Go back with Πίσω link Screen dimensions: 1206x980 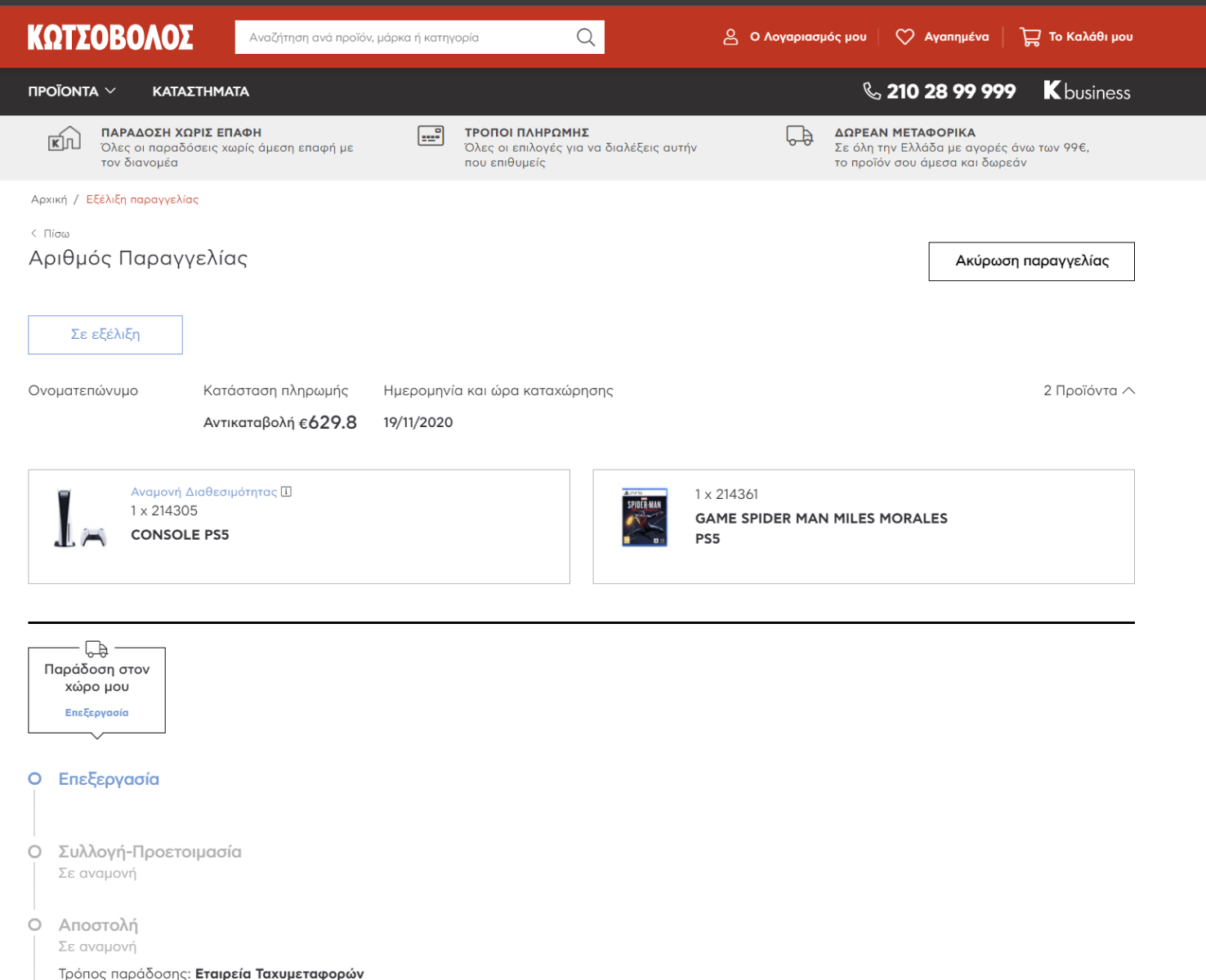pyautogui.click(x=51, y=234)
